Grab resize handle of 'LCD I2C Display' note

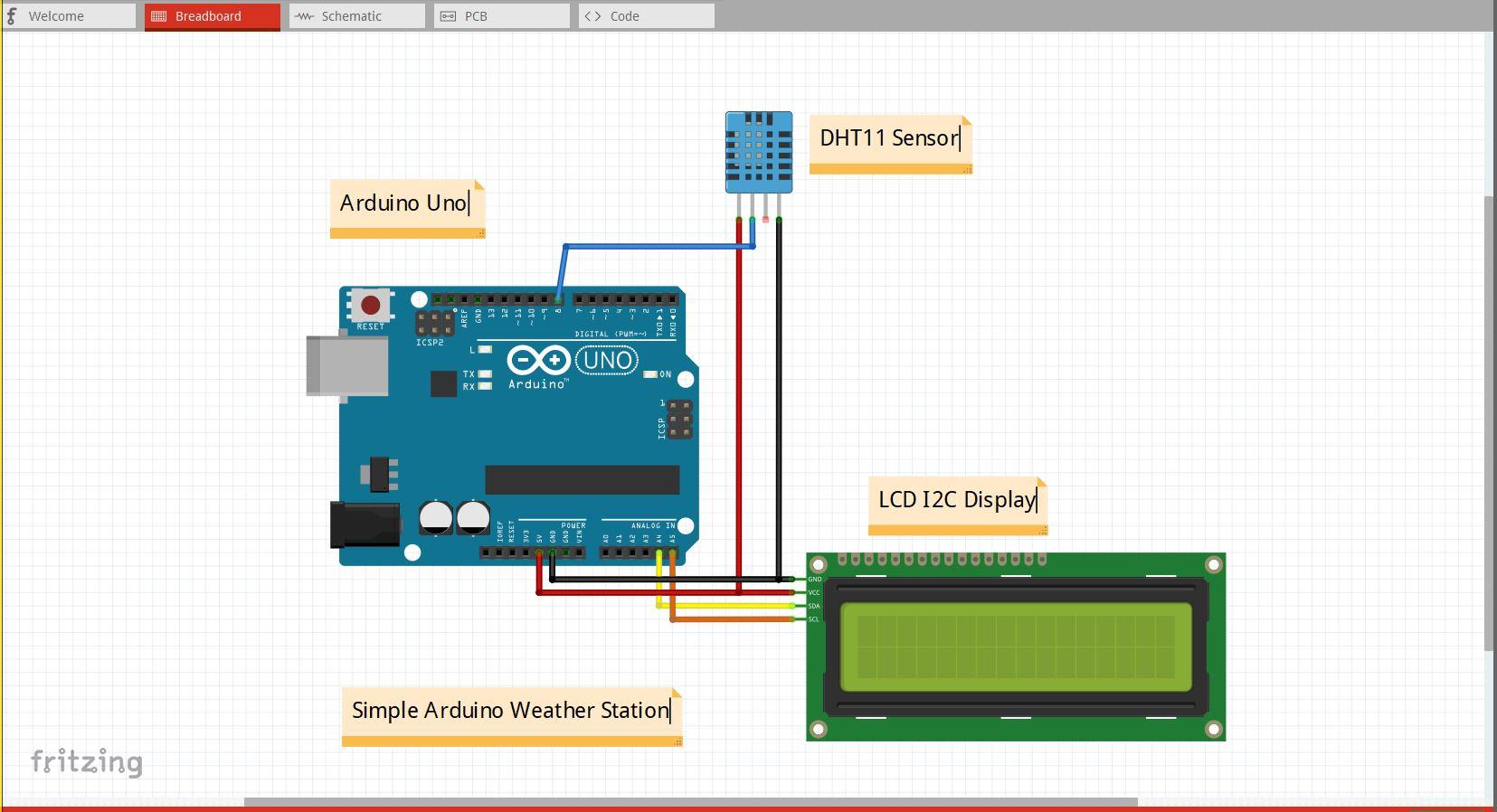click(1044, 531)
